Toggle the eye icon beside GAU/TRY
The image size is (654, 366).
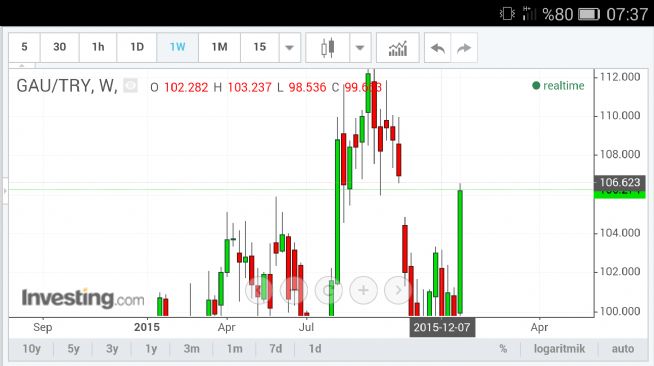tap(131, 86)
